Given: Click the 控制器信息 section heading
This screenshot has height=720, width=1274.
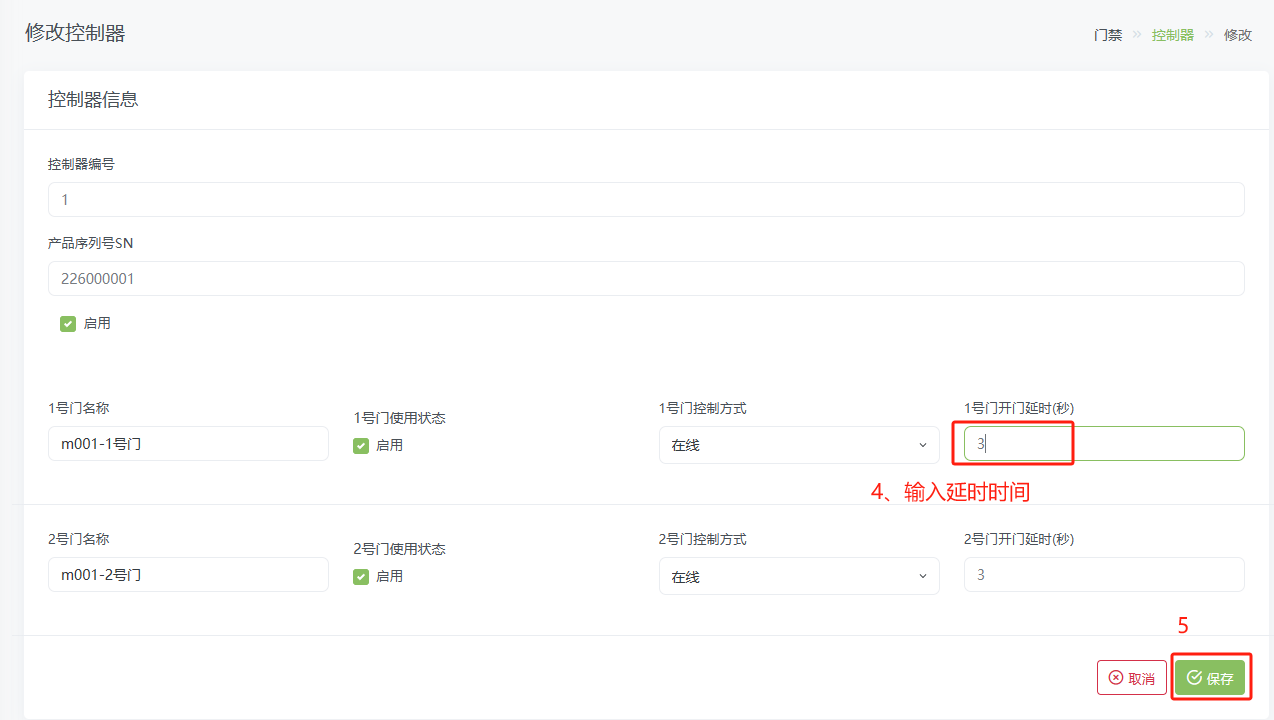Looking at the screenshot, I should click(93, 100).
